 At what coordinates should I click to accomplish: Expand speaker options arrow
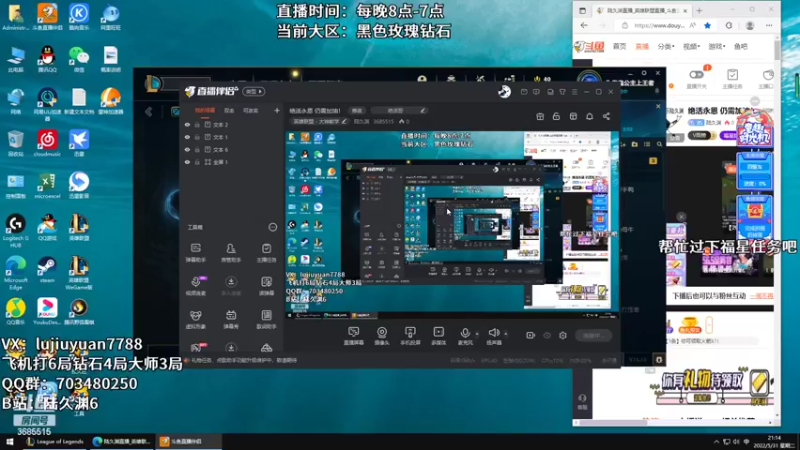(506, 334)
